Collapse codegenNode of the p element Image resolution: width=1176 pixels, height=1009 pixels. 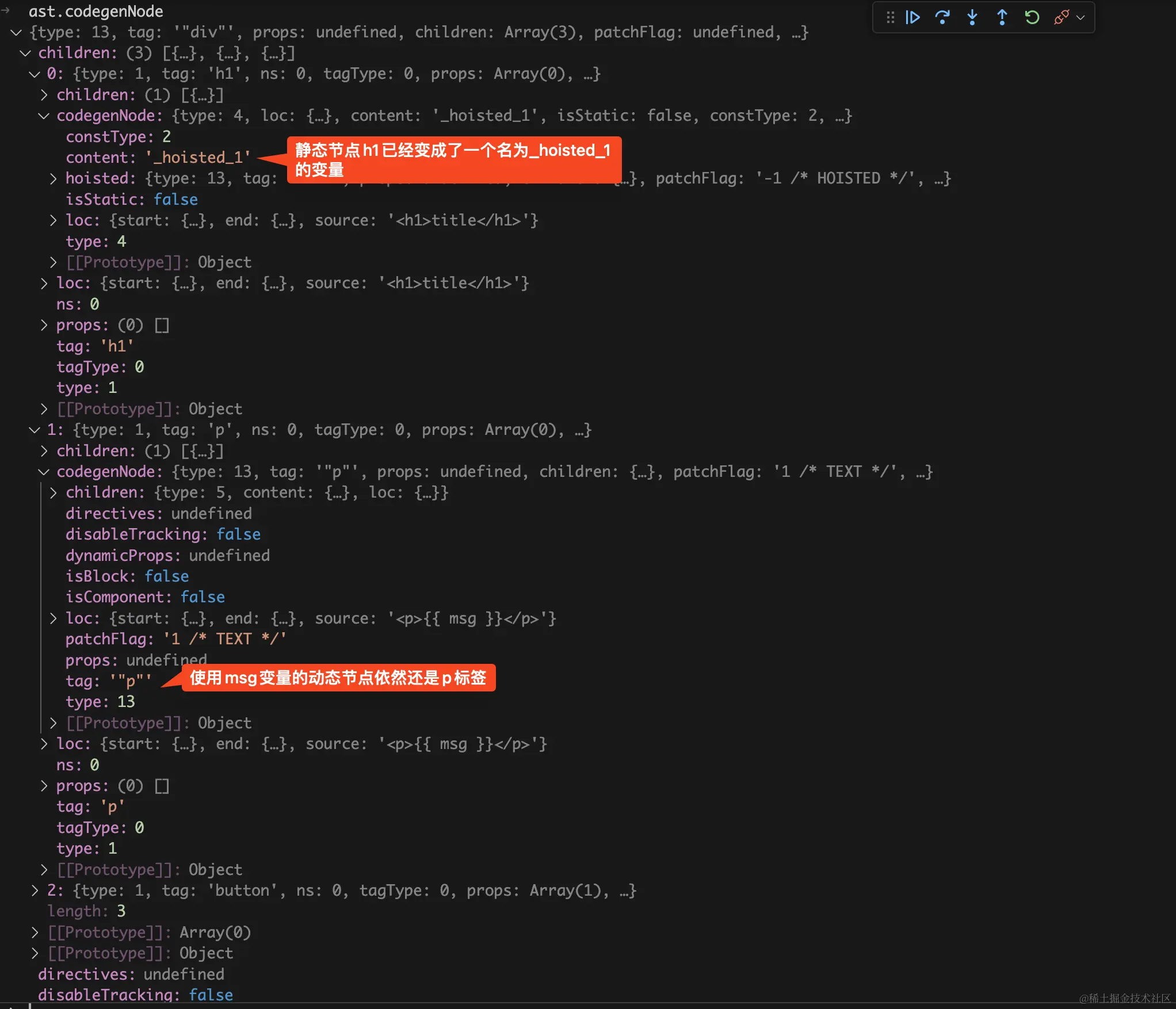44,472
